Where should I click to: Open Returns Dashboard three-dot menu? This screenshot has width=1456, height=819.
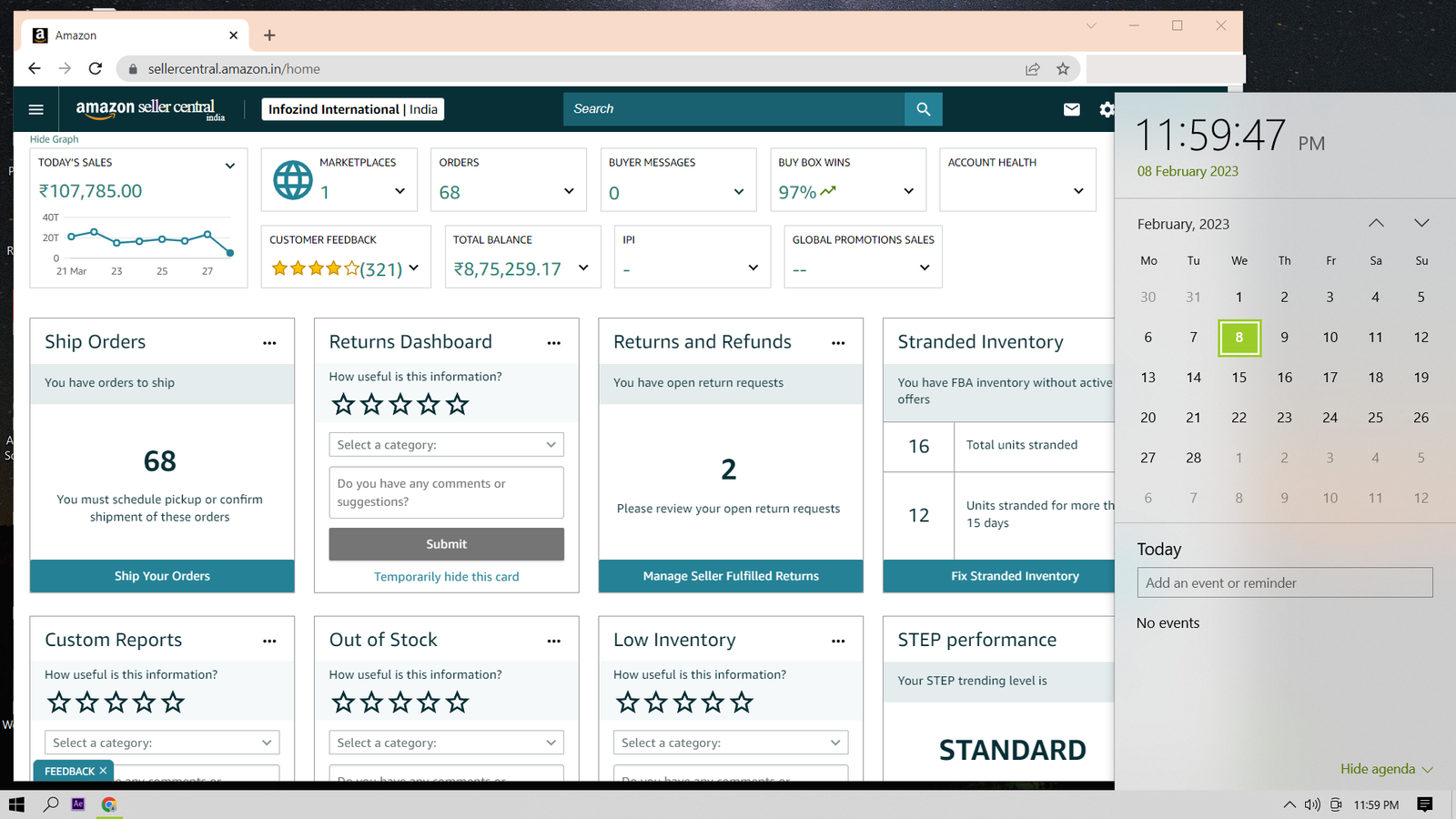tap(553, 343)
